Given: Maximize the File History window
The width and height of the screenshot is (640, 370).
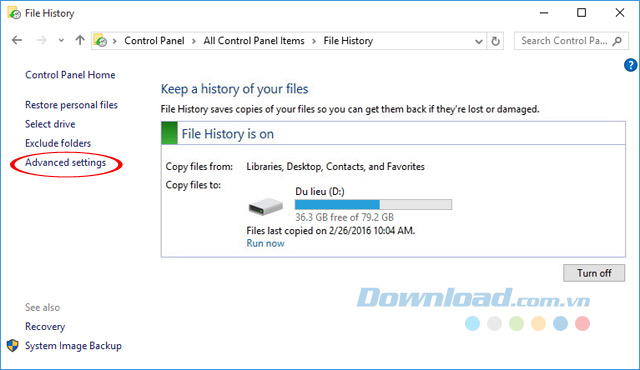Looking at the screenshot, I should point(582,13).
